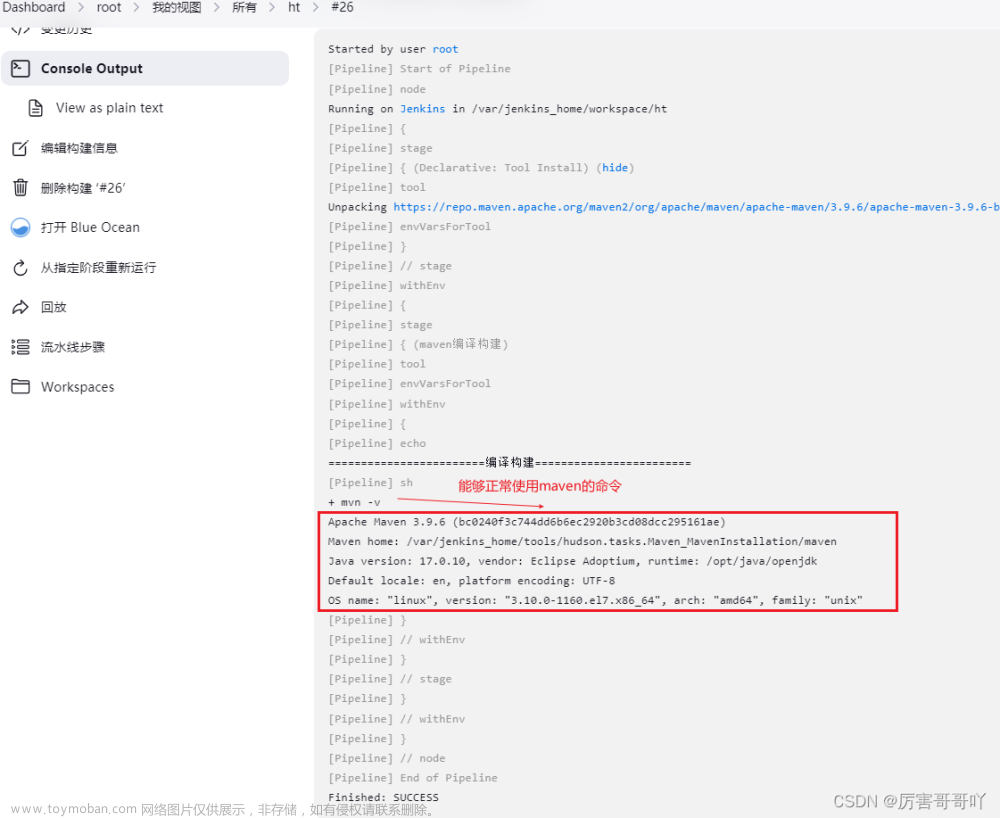This screenshot has width=1000, height=818.
Task: Open the Console Output sidebar entry
Action: [x=145, y=68]
